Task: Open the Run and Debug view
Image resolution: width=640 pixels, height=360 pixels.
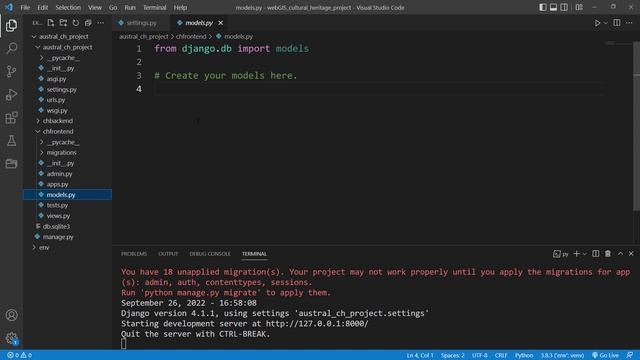Action: point(11,95)
